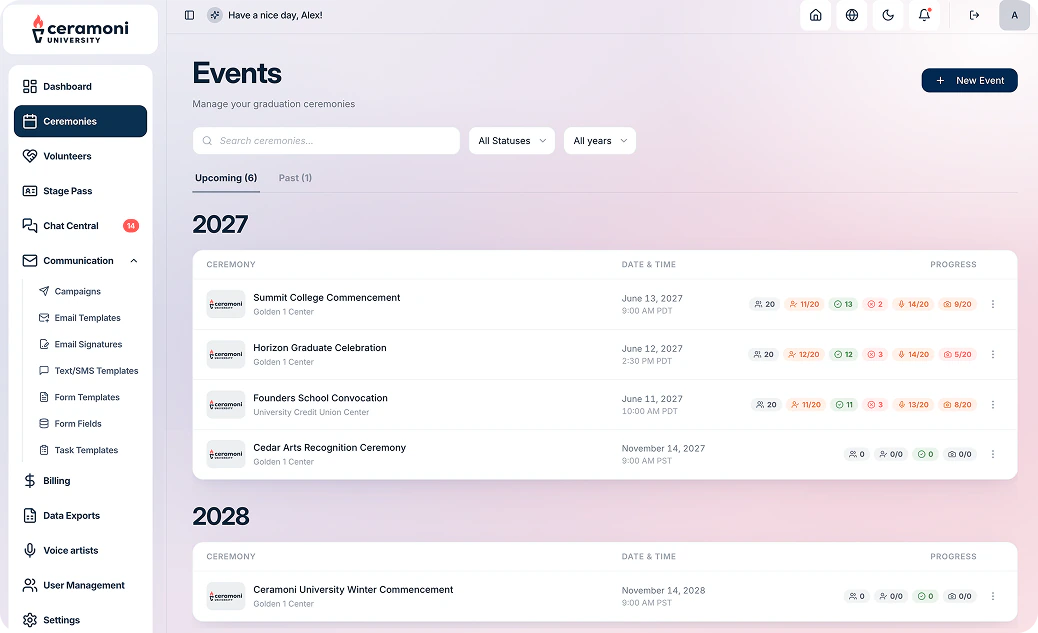Screen dimensions: 1038x633
Task: Click Summit College green 13 badge
Action: [843, 304]
